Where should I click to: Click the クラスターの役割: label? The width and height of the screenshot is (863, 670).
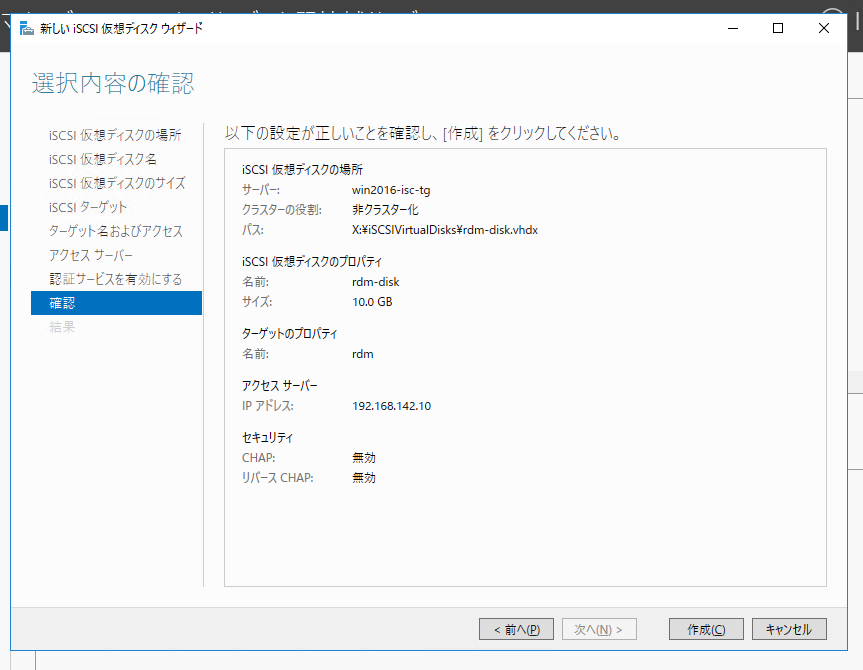pos(282,210)
